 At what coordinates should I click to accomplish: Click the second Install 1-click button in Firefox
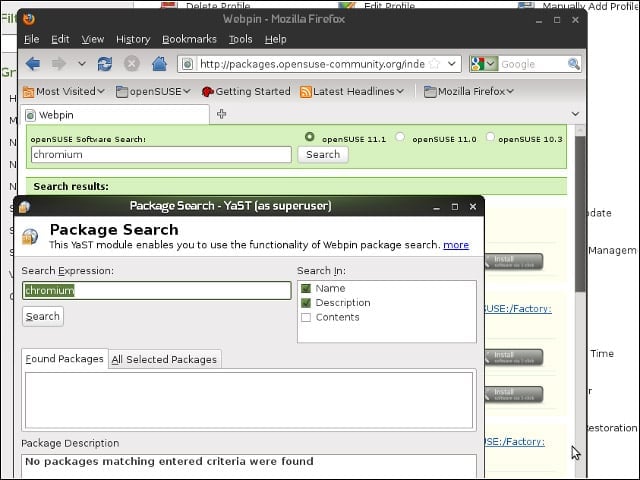pos(513,357)
